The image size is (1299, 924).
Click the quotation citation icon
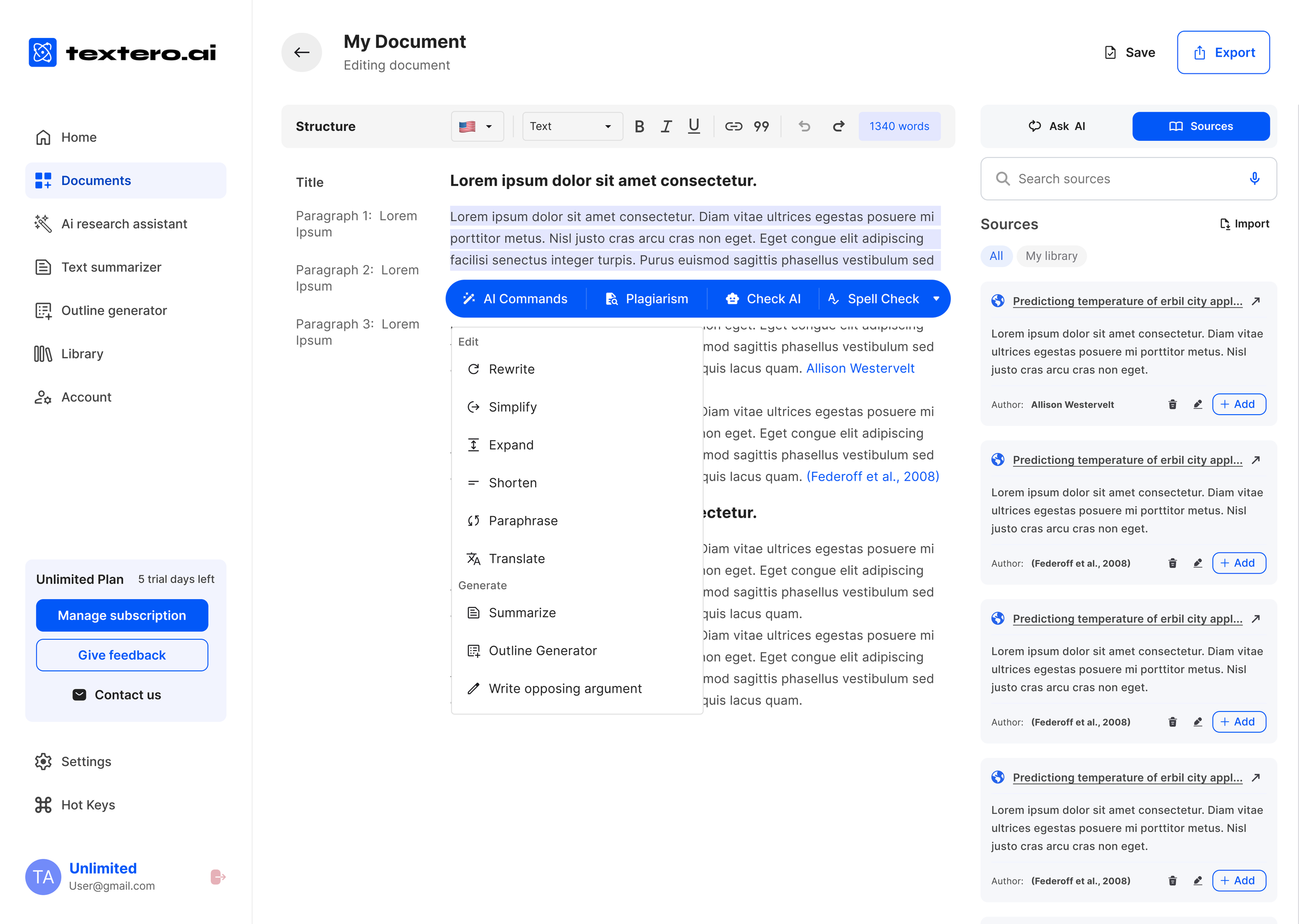(761, 126)
